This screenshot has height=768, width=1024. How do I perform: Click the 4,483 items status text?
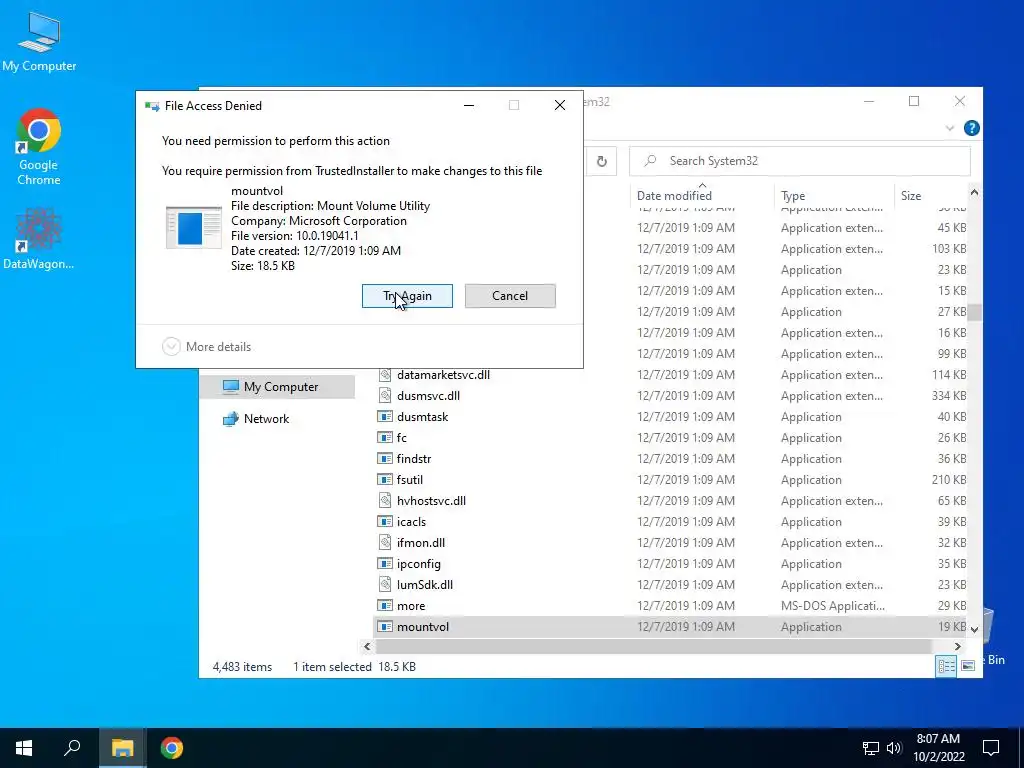pyautogui.click(x=242, y=667)
